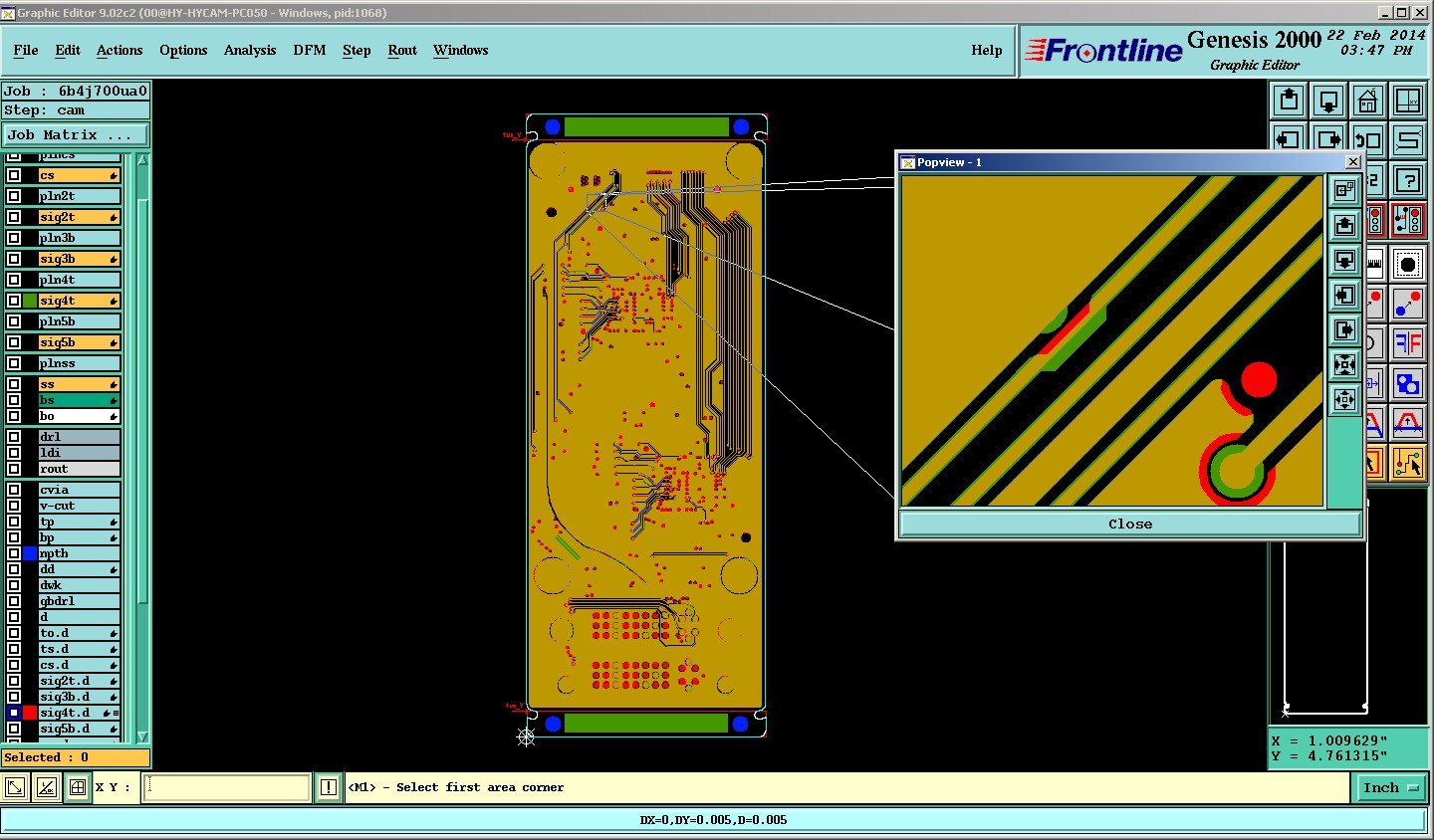The height and width of the screenshot is (840, 1434).
Task: Toggle display checkbox for layer pln5b
Action: point(14,321)
